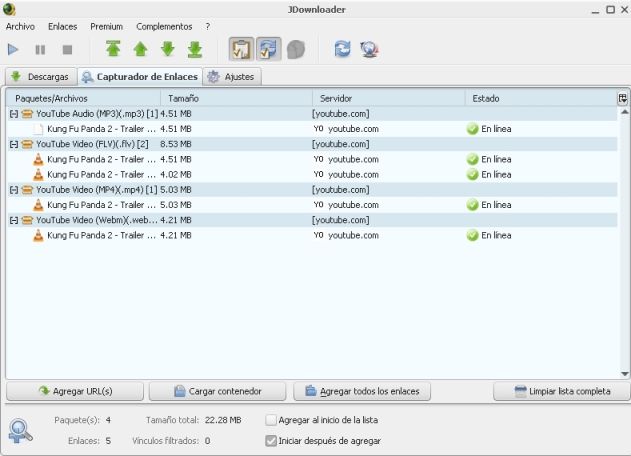Select the YouTube Video (MP4) package row
Screen dimensions: 631x456
pyautogui.click(x=312, y=190)
